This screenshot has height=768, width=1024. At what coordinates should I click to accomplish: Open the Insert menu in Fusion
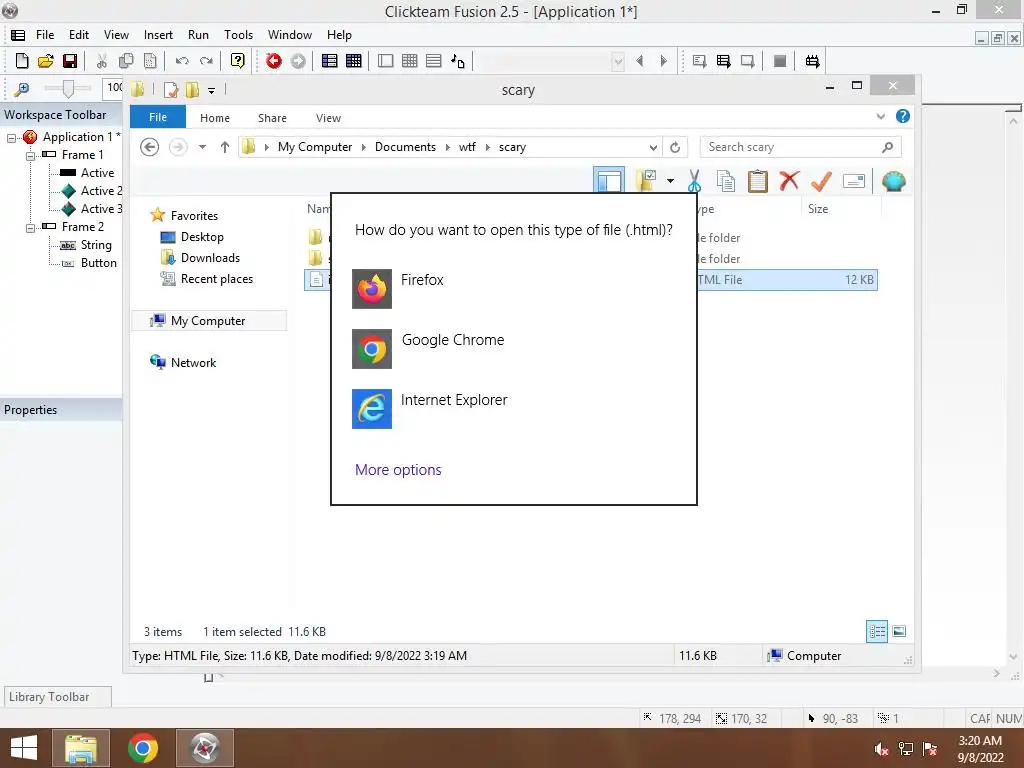pyautogui.click(x=158, y=35)
